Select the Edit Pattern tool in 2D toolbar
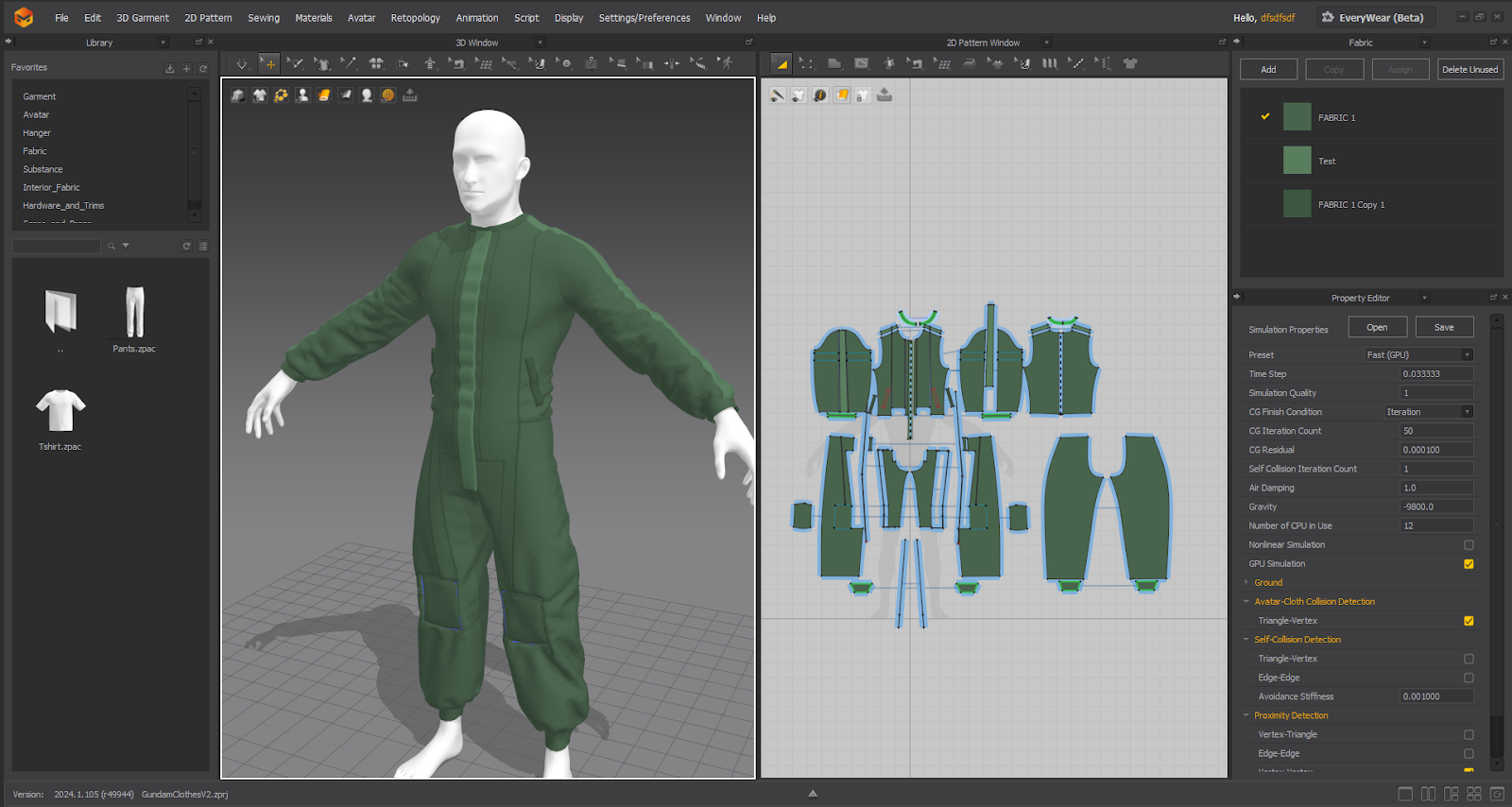This screenshot has height=807, width=1512. coord(782,63)
